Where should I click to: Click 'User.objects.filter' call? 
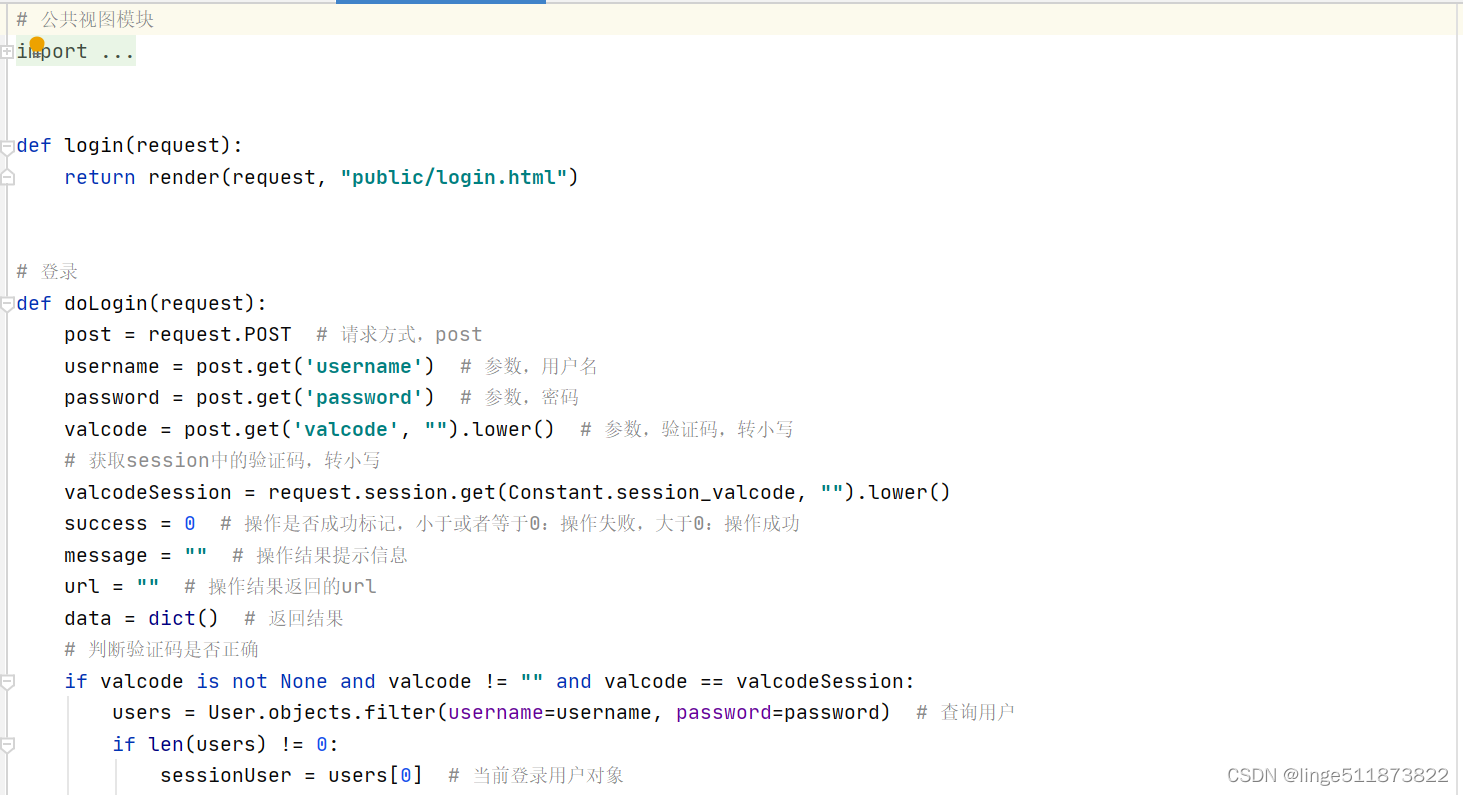point(322,713)
